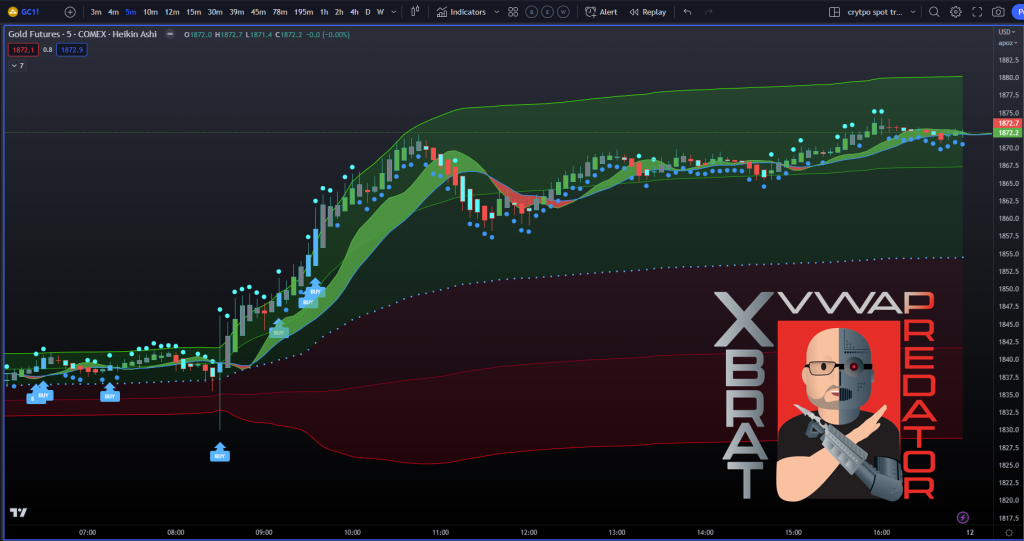Click the red sell price 1872.1
The image size is (1024, 541).
click(24, 50)
